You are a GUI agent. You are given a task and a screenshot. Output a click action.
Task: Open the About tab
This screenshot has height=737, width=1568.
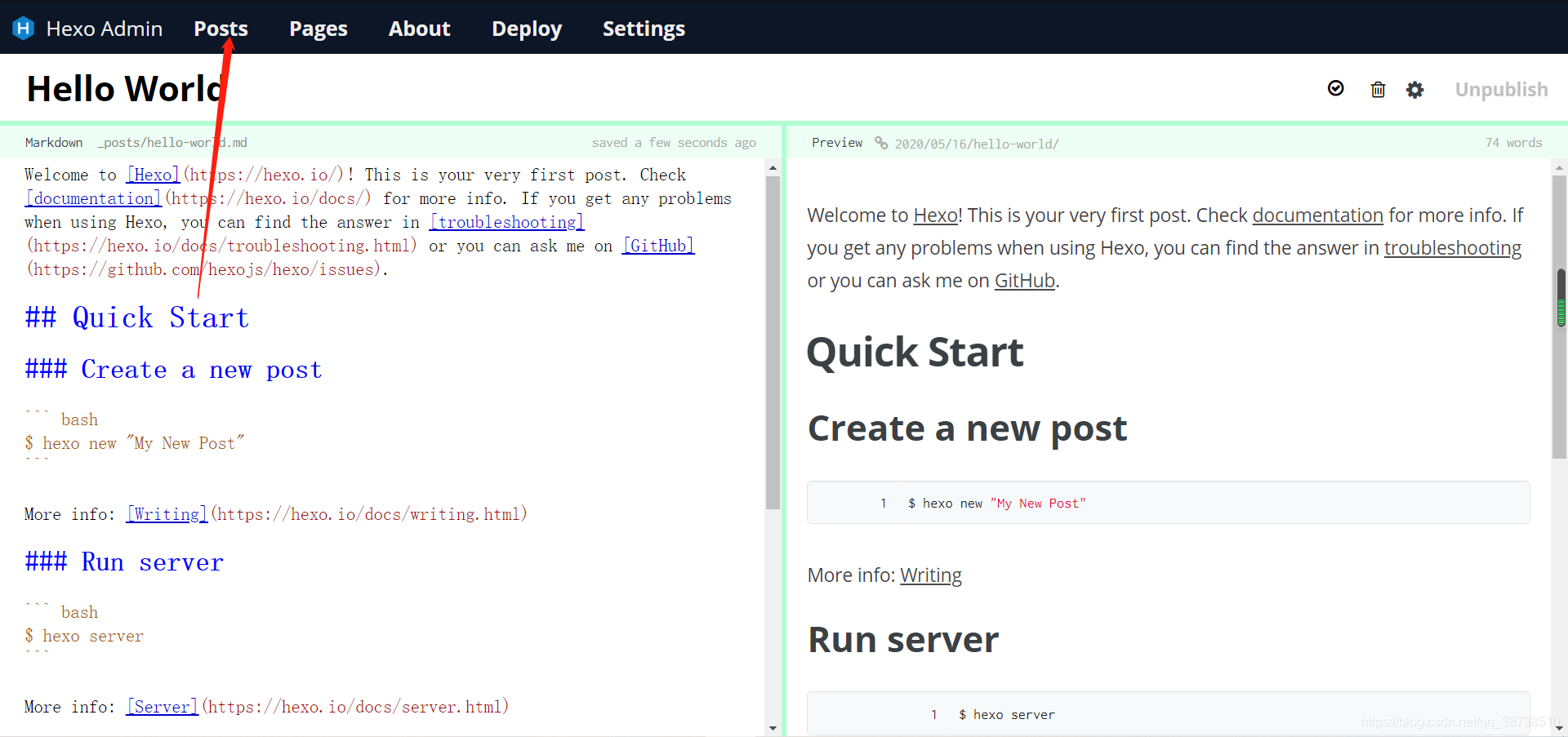[x=419, y=29]
